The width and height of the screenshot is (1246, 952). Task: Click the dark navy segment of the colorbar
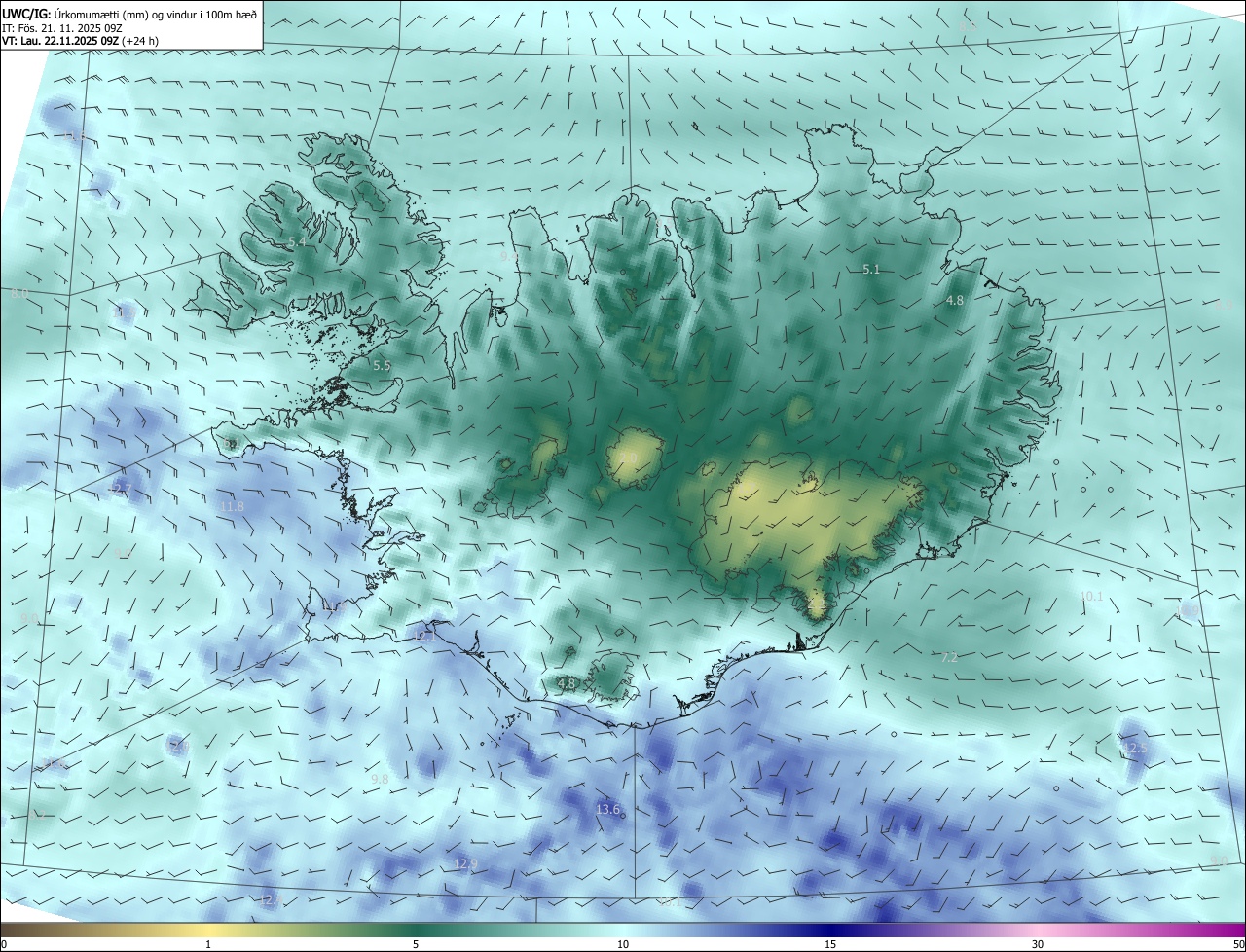[832, 930]
